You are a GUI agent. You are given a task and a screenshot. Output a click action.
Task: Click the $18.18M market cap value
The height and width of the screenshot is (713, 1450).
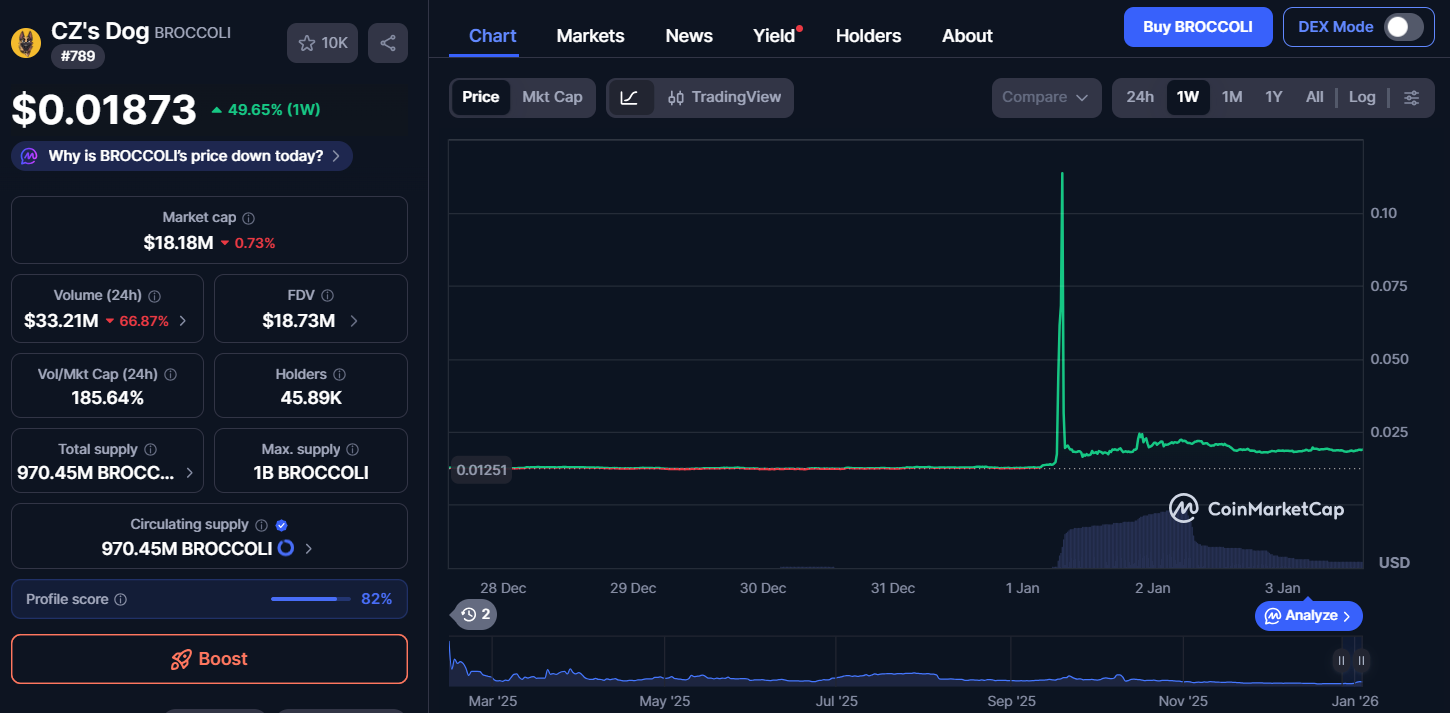[x=178, y=242]
